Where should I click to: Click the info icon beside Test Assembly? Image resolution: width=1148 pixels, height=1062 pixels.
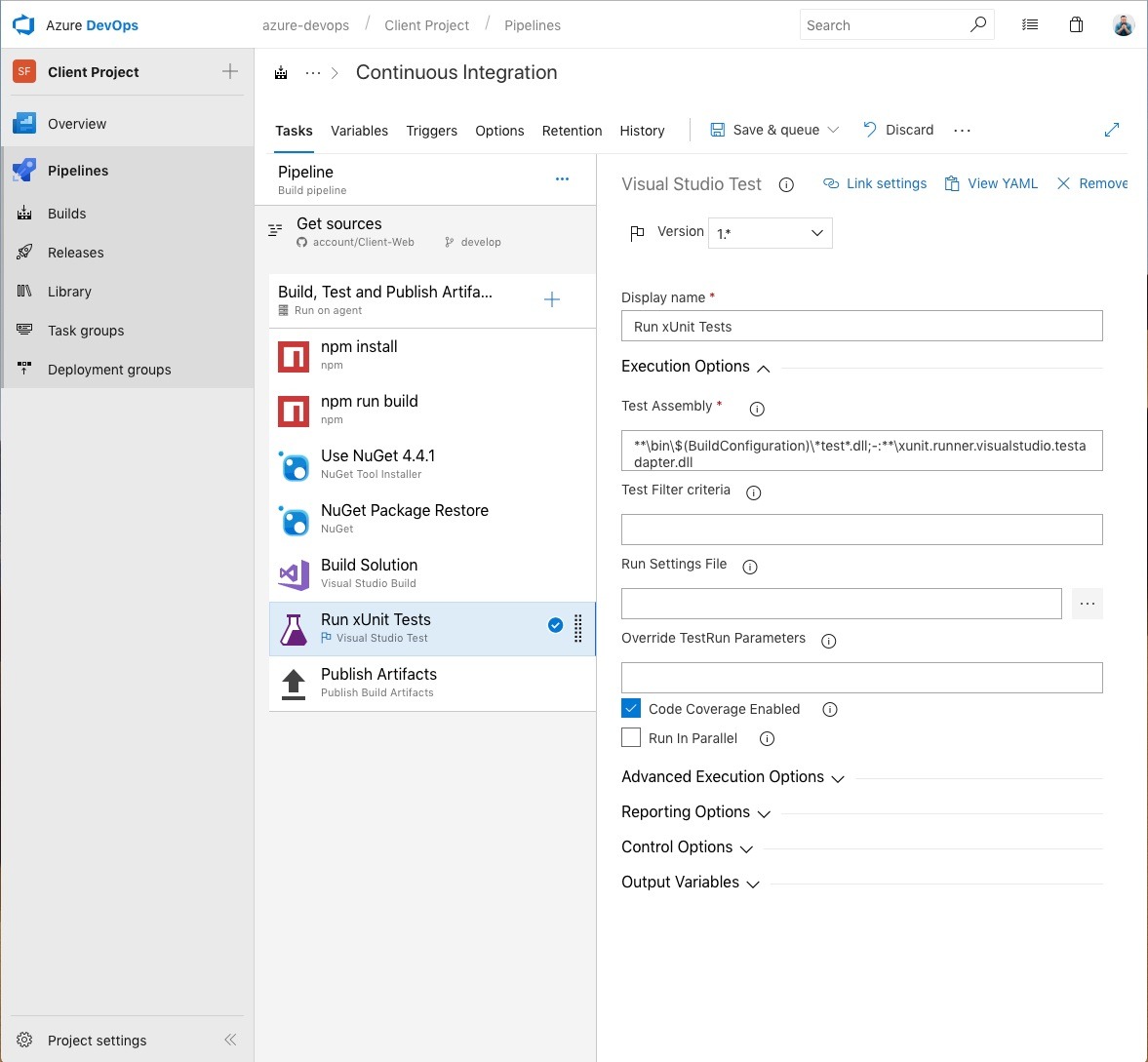757,409
